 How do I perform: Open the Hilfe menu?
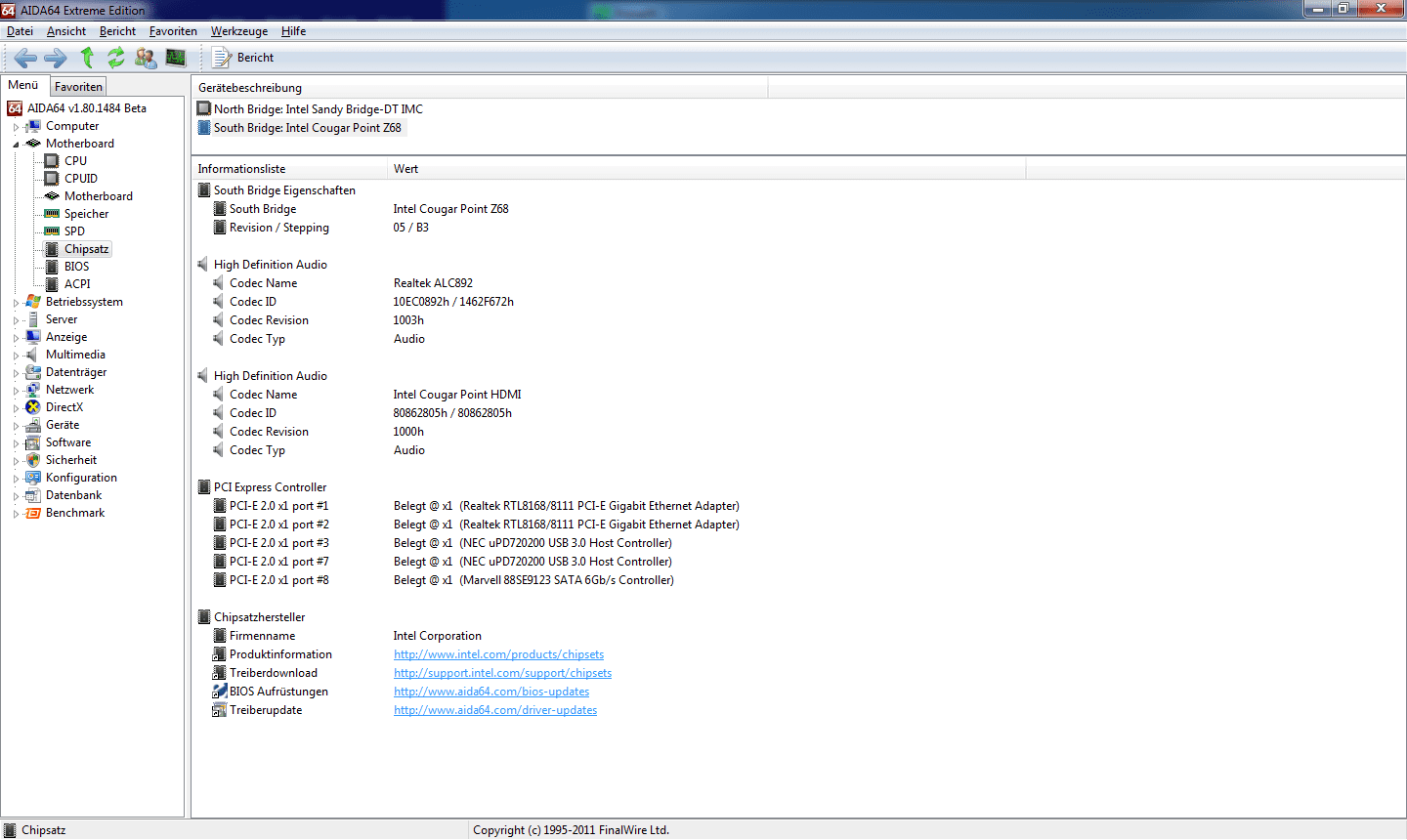(293, 31)
